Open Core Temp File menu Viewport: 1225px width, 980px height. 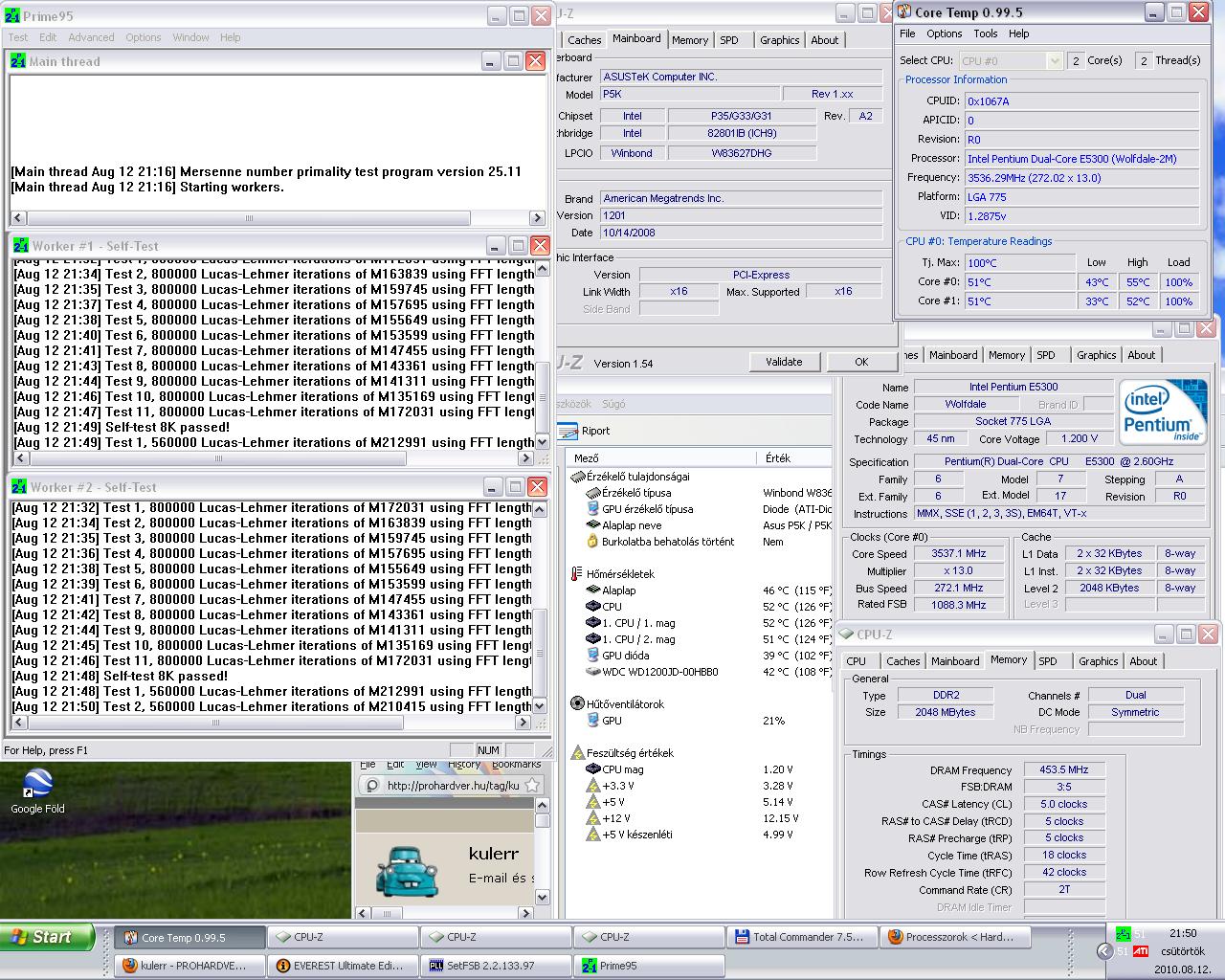pos(907,33)
